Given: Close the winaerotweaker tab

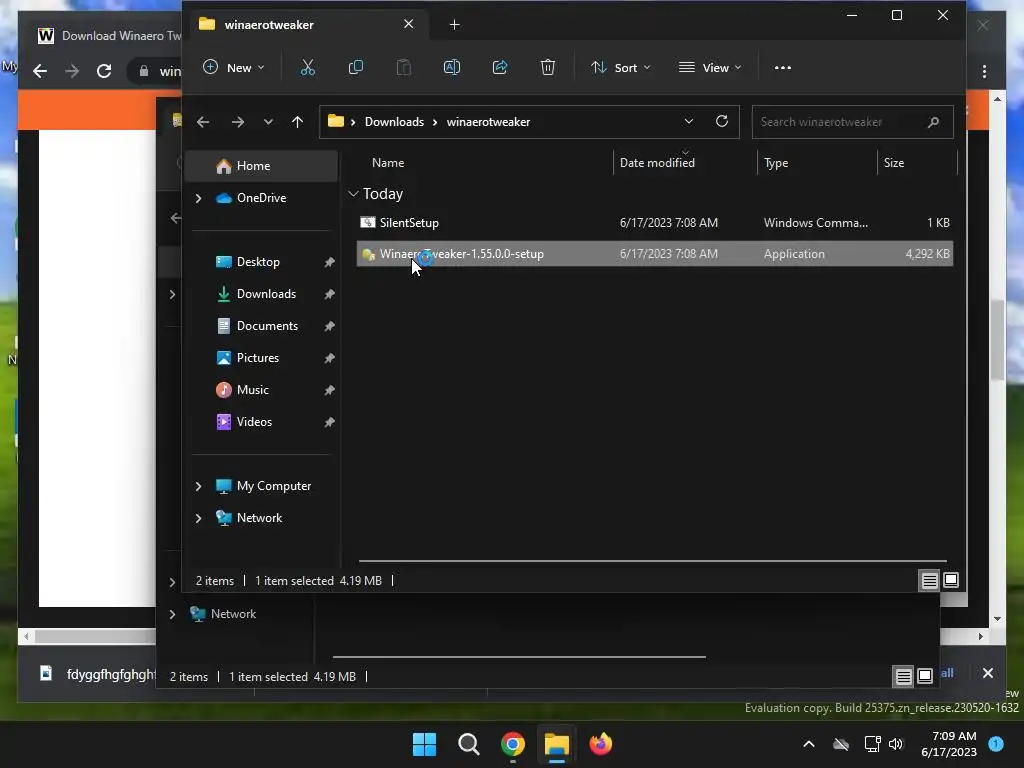Looking at the screenshot, I should point(409,24).
